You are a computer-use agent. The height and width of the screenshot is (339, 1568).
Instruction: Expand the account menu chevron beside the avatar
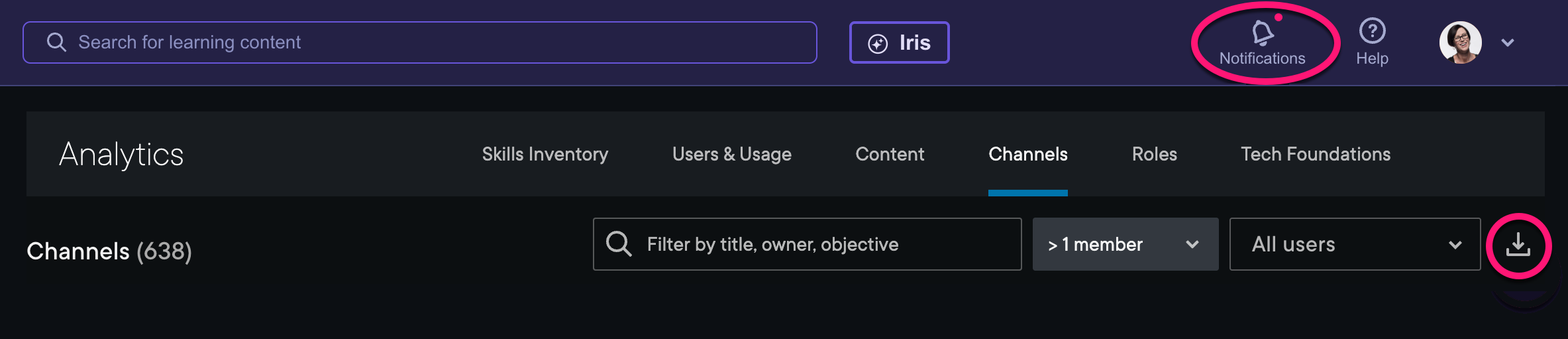1508,43
